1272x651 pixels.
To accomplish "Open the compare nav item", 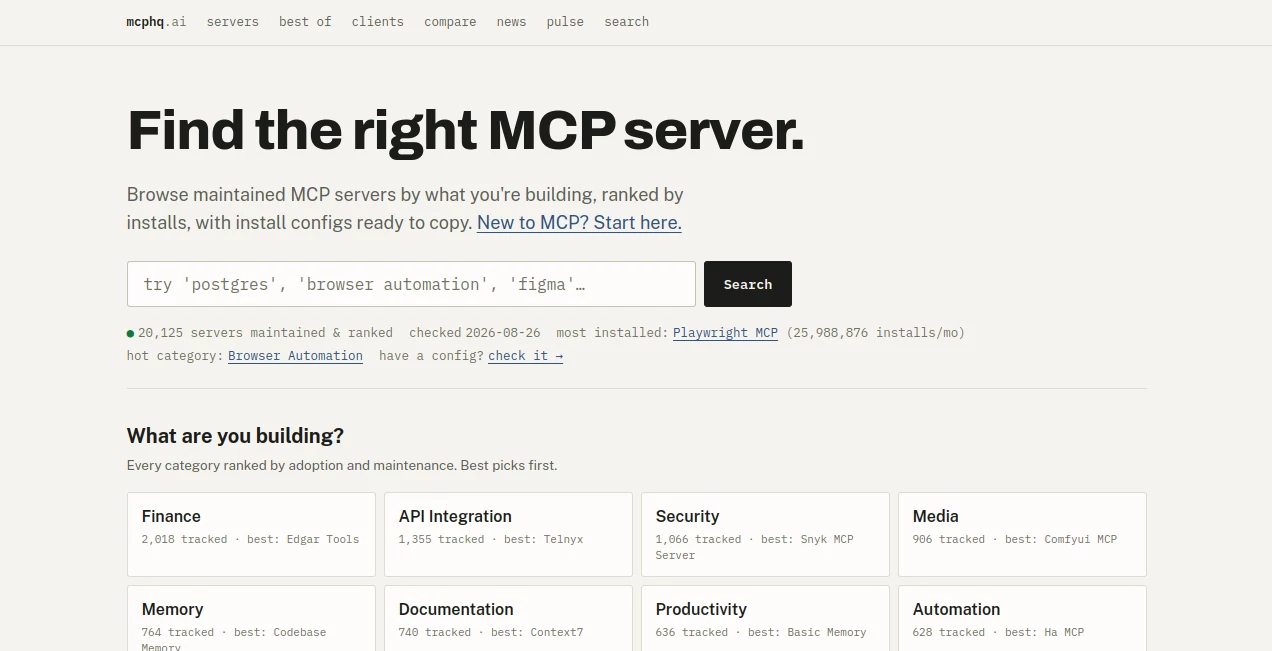I will coord(450,21).
